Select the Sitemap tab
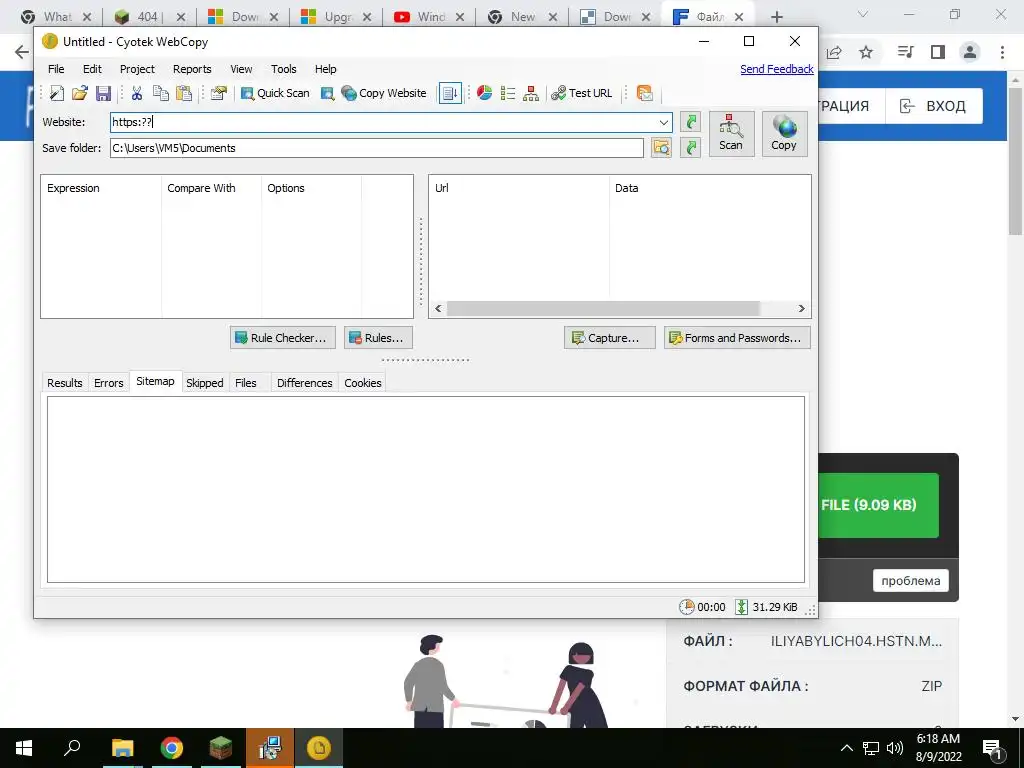This screenshot has width=1024, height=768. (155, 381)
